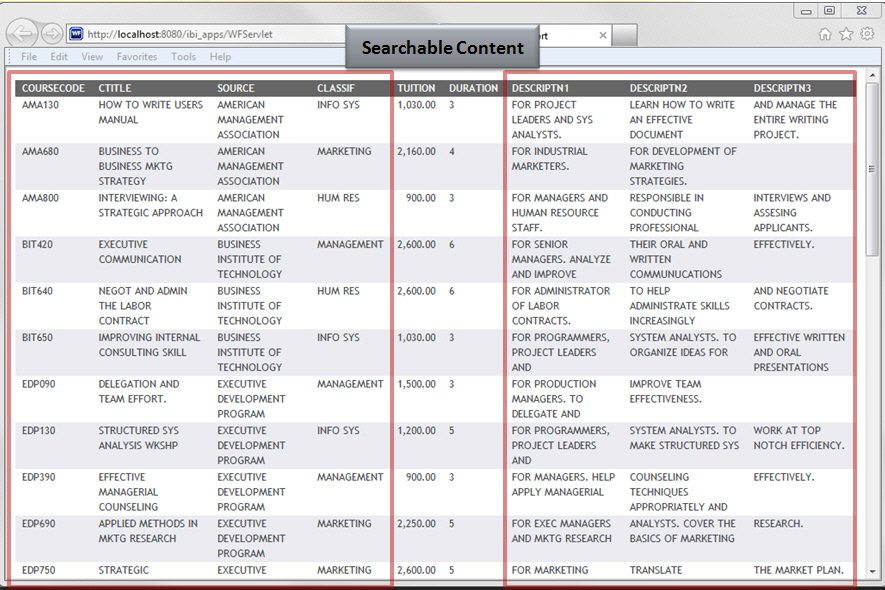Open the Help menu
885x590 pixels.
click(x=220, y=57)
